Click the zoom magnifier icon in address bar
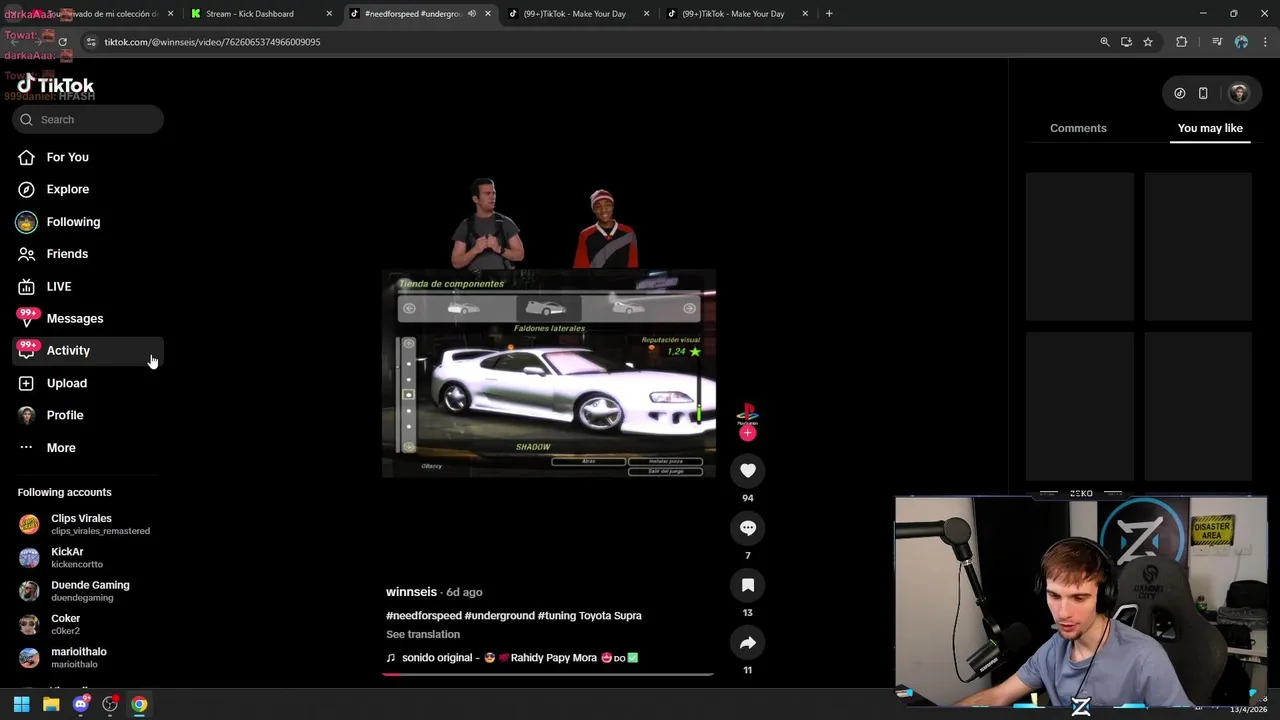The image size is (1280, 720). click(1104, 42)
